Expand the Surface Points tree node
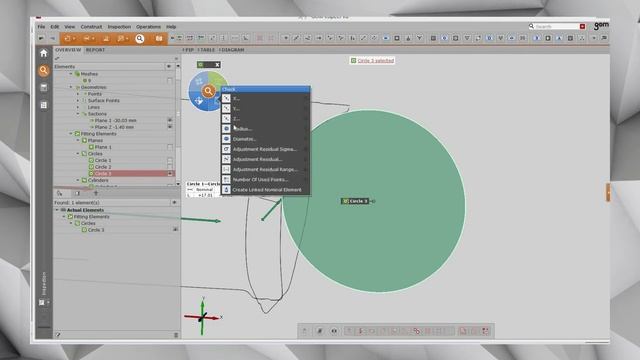Screen dimensions: 640x360 point(78,100)
